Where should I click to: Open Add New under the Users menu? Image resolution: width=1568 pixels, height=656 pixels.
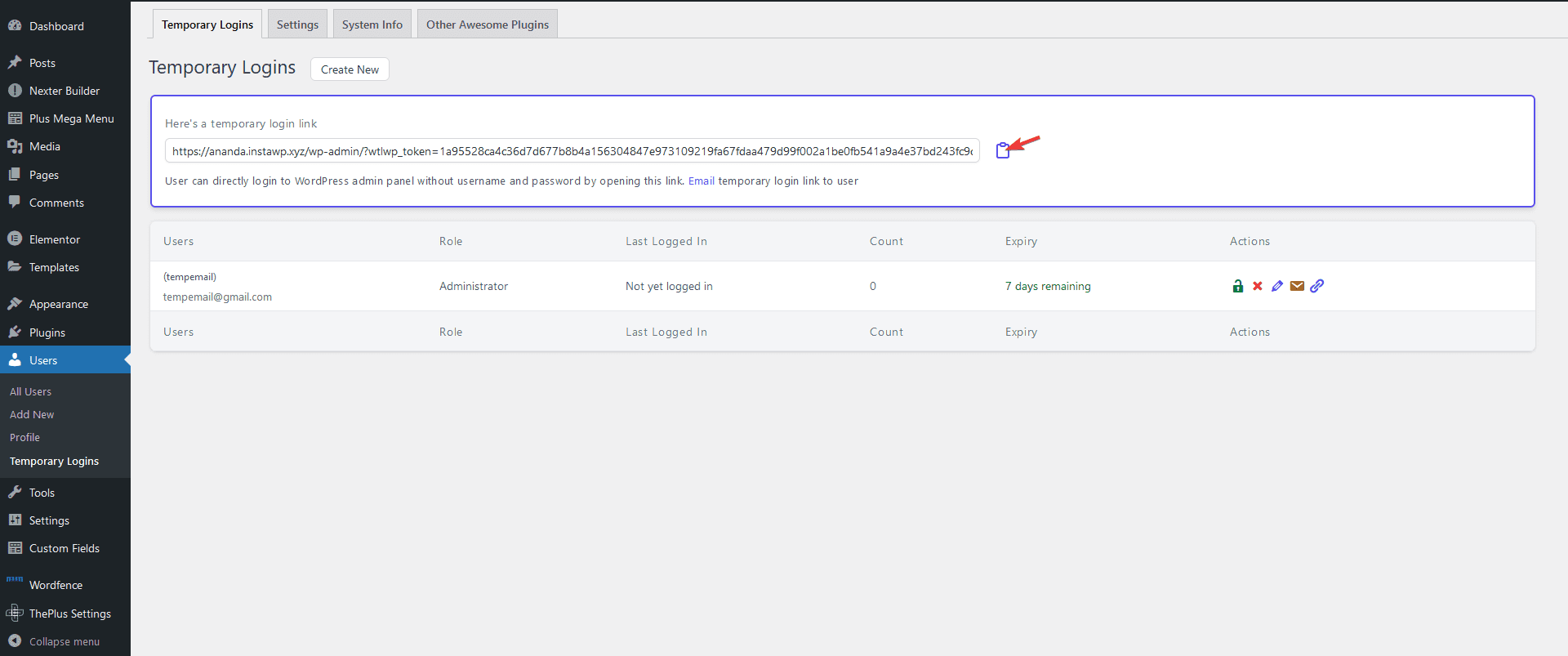click(32, 415)
